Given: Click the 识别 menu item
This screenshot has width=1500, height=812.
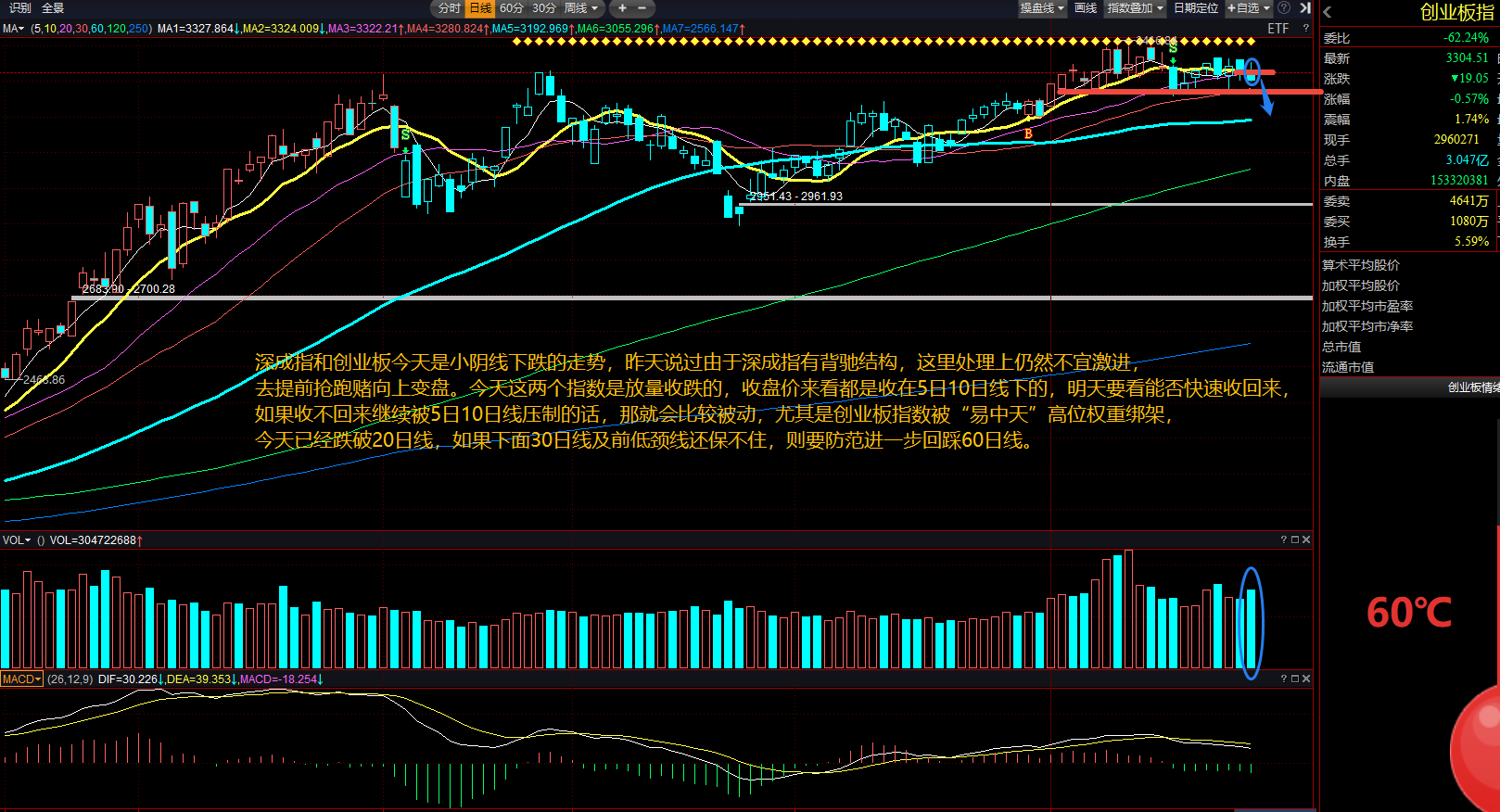Looking at the screenshot, I should point(19,8).
